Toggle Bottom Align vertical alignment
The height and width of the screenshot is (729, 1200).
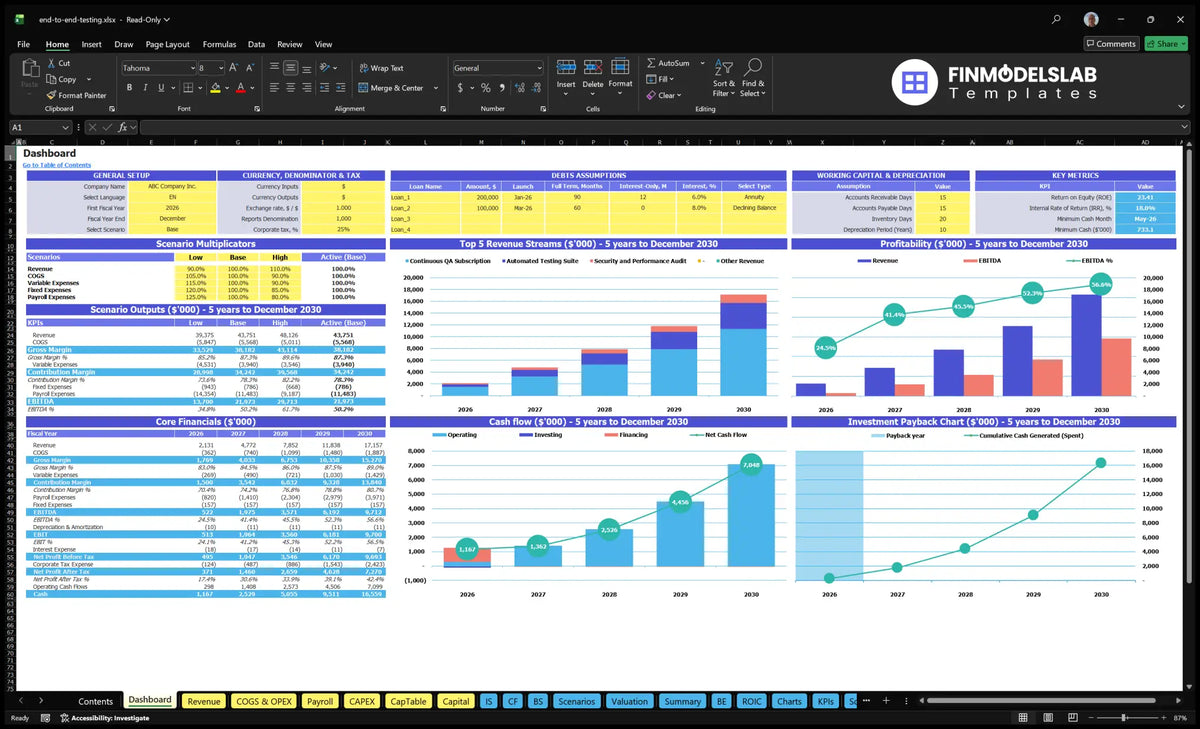(x=306, y=68)
